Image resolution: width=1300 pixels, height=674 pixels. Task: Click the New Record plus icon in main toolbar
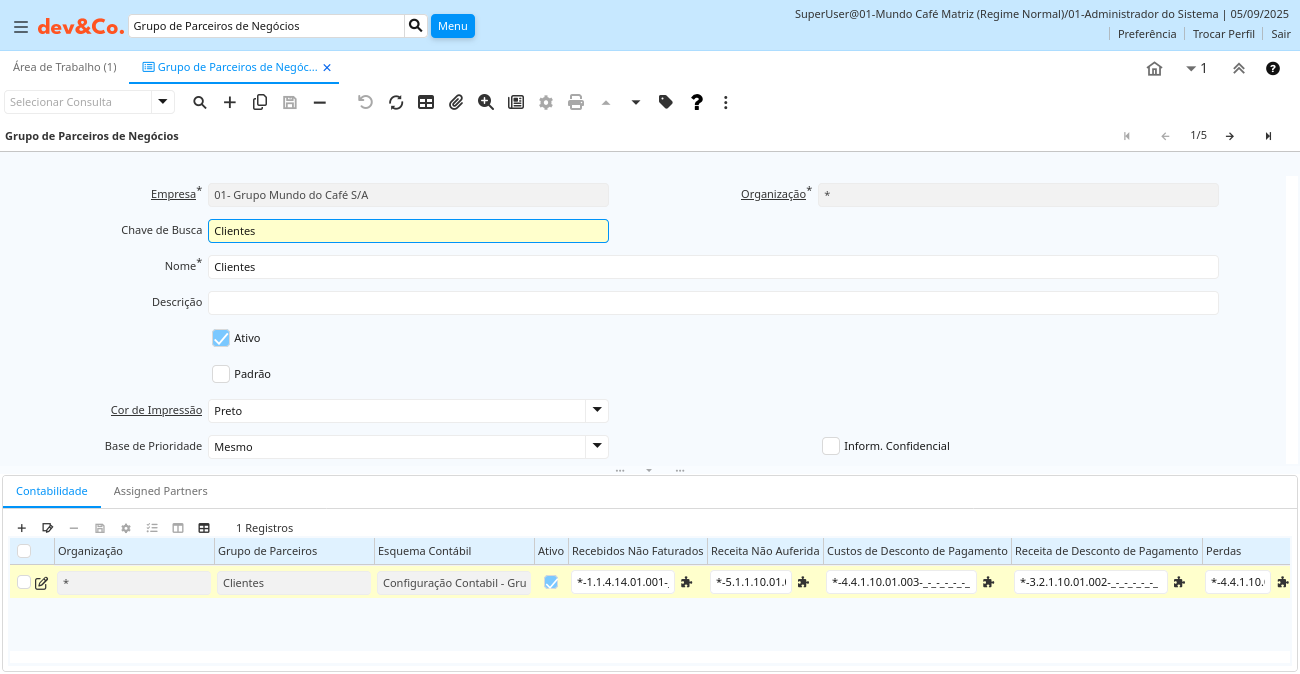[x=230, y=102]
